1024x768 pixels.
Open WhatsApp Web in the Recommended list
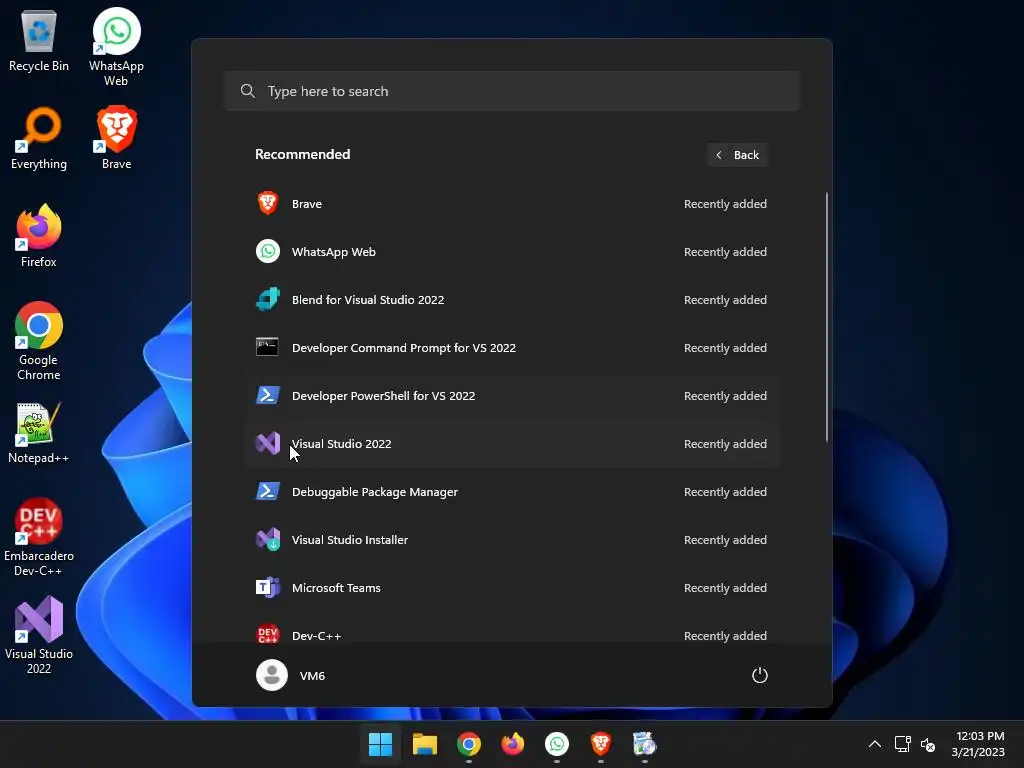[x=512, y=251]
